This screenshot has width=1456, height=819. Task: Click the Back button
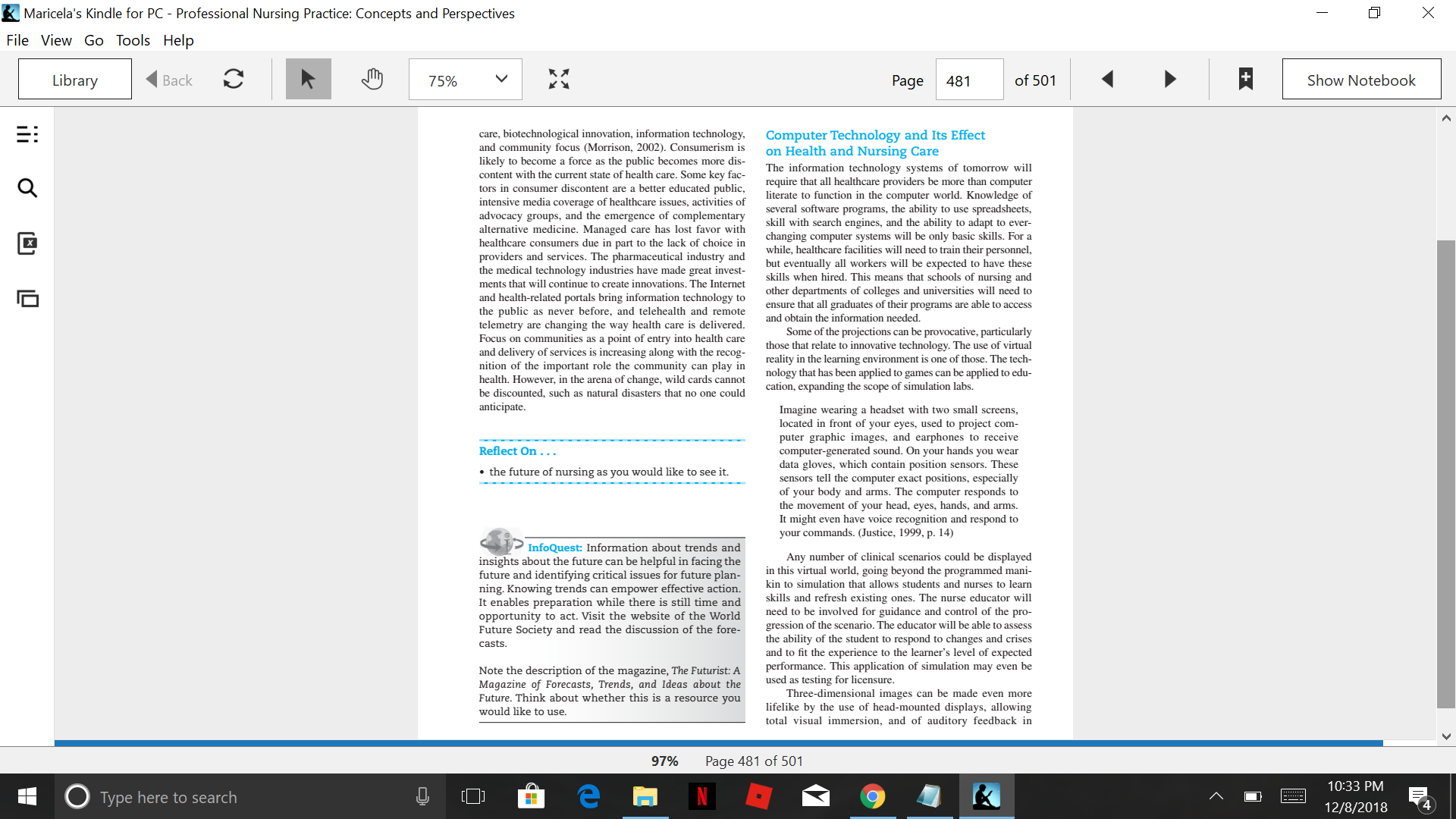169,80
